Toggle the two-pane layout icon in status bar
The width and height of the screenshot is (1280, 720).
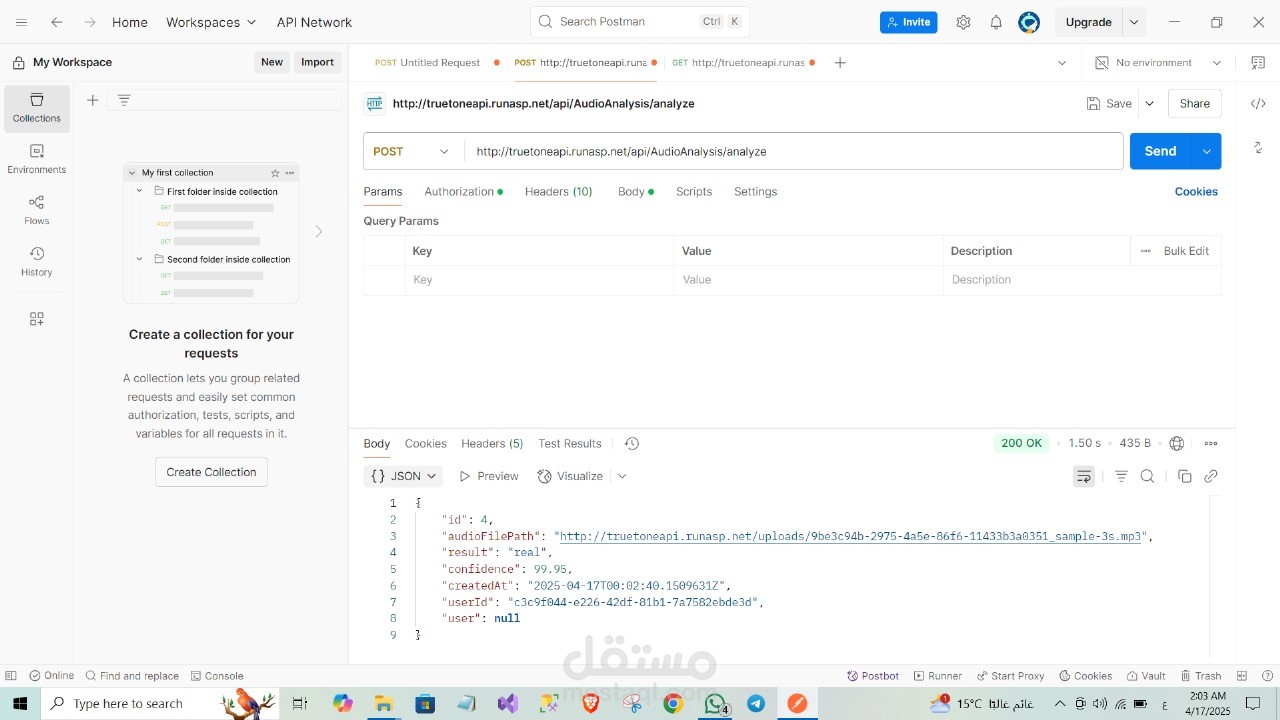tap(1242, 676)
